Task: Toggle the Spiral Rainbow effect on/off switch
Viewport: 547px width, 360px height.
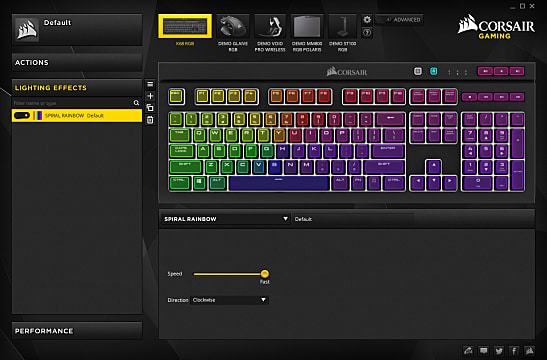Action: click(22, 115)
